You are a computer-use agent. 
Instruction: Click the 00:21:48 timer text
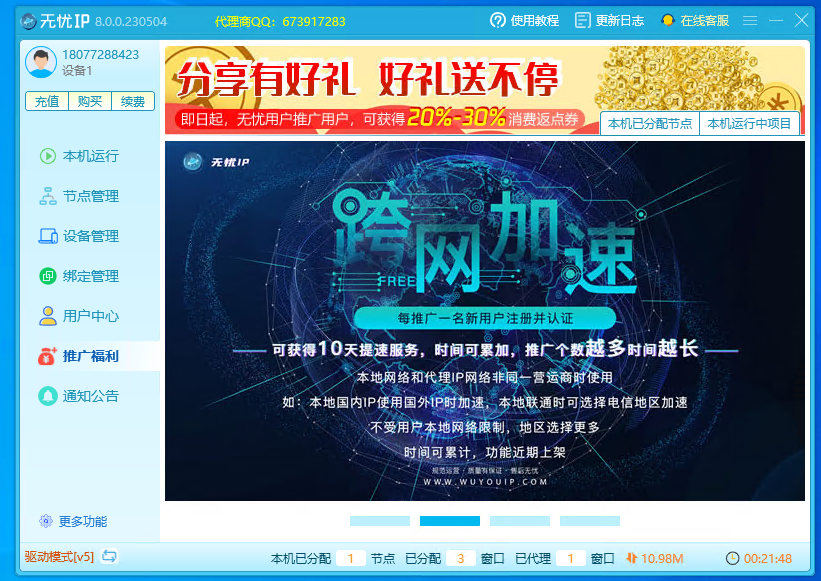[768, 558]
